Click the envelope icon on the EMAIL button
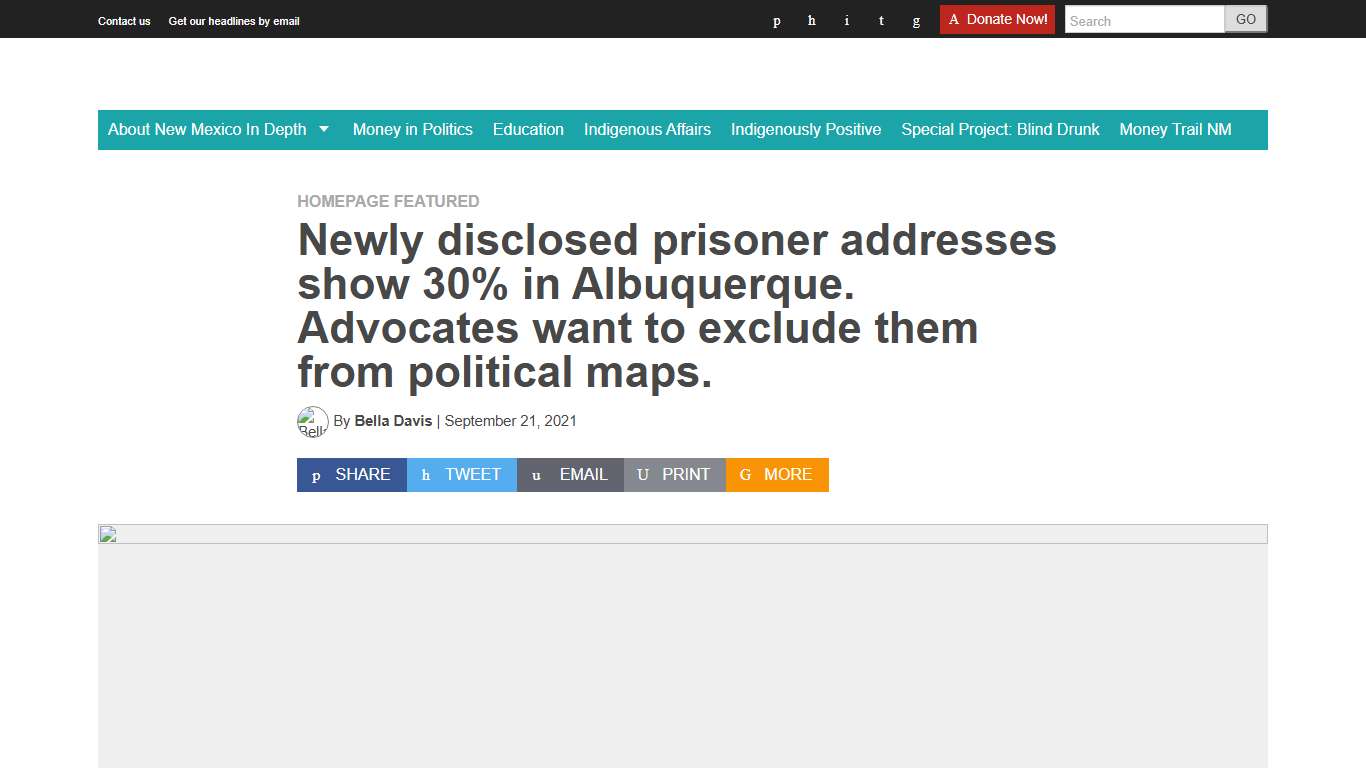1366x768 pixels. pos(535,475)
